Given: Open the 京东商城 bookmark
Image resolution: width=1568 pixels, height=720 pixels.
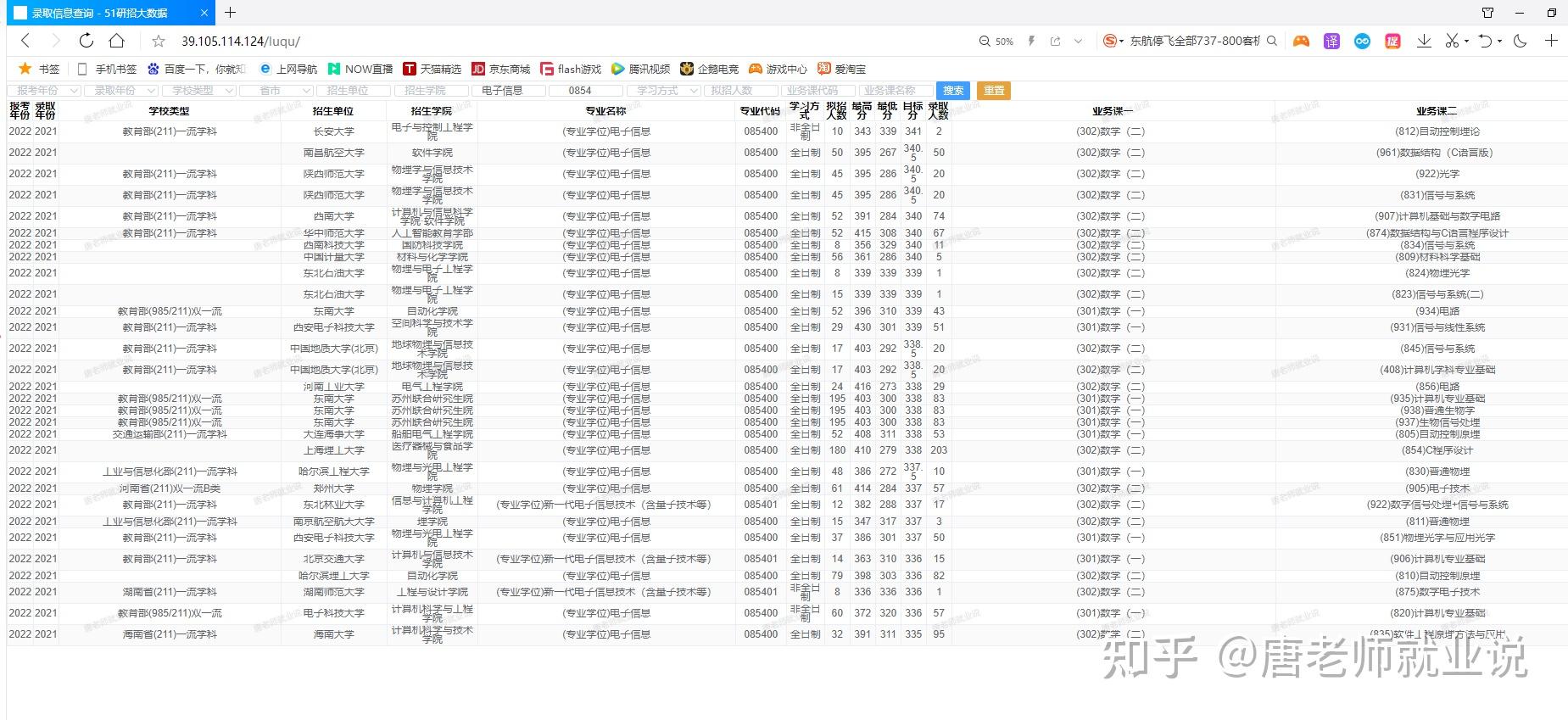Looking at the screenshot, I should (x=501, y=69).
